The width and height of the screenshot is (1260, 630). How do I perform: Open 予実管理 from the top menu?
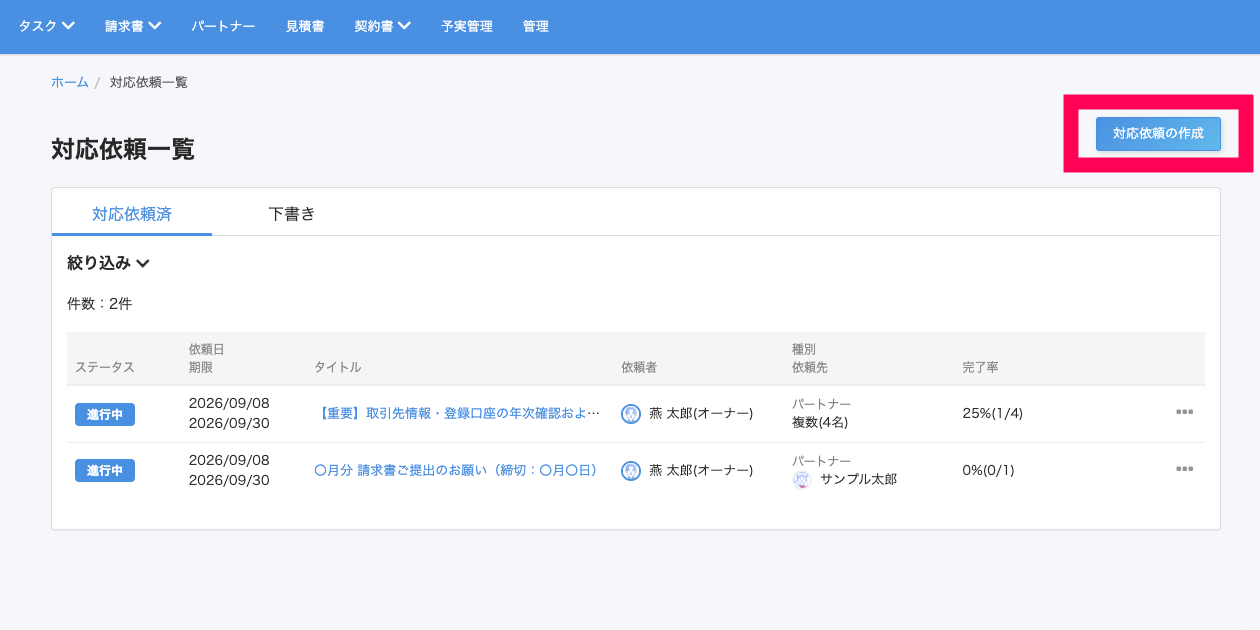466,26
